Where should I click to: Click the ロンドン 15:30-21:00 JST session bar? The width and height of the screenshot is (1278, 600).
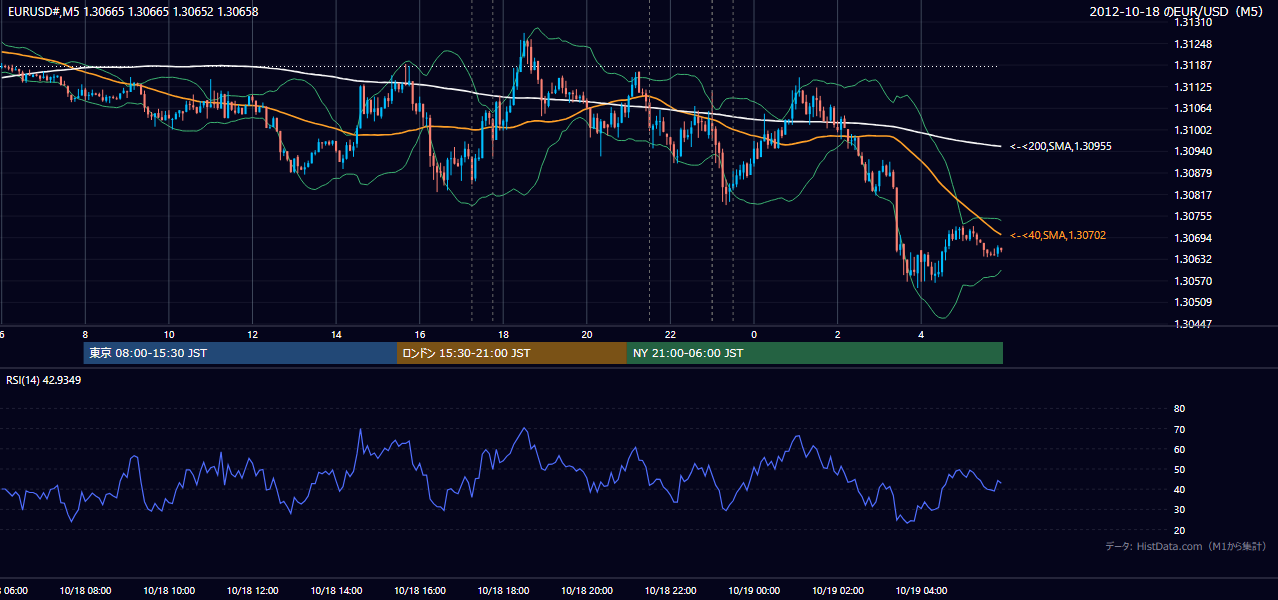point(512,353)
